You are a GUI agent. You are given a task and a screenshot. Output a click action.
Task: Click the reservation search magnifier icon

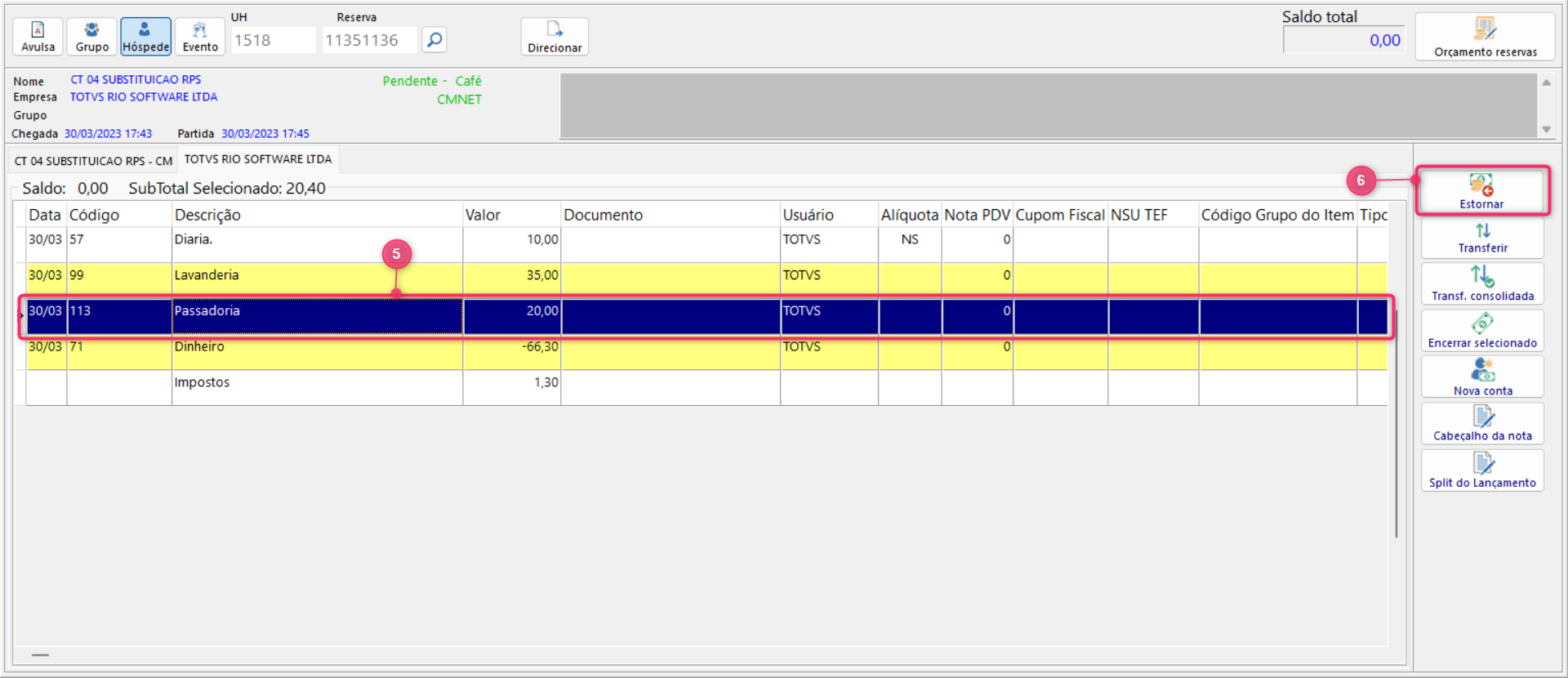(x=434, y=39)
